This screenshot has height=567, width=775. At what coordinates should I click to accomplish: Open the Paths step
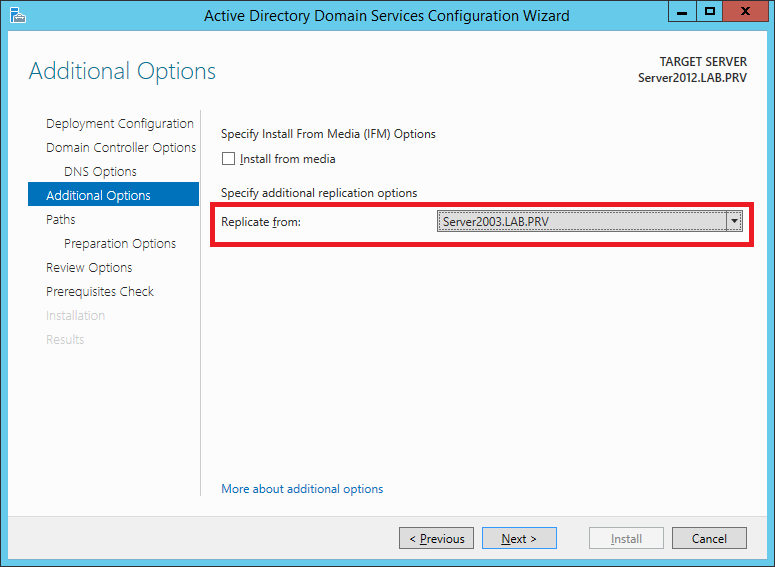61,219
